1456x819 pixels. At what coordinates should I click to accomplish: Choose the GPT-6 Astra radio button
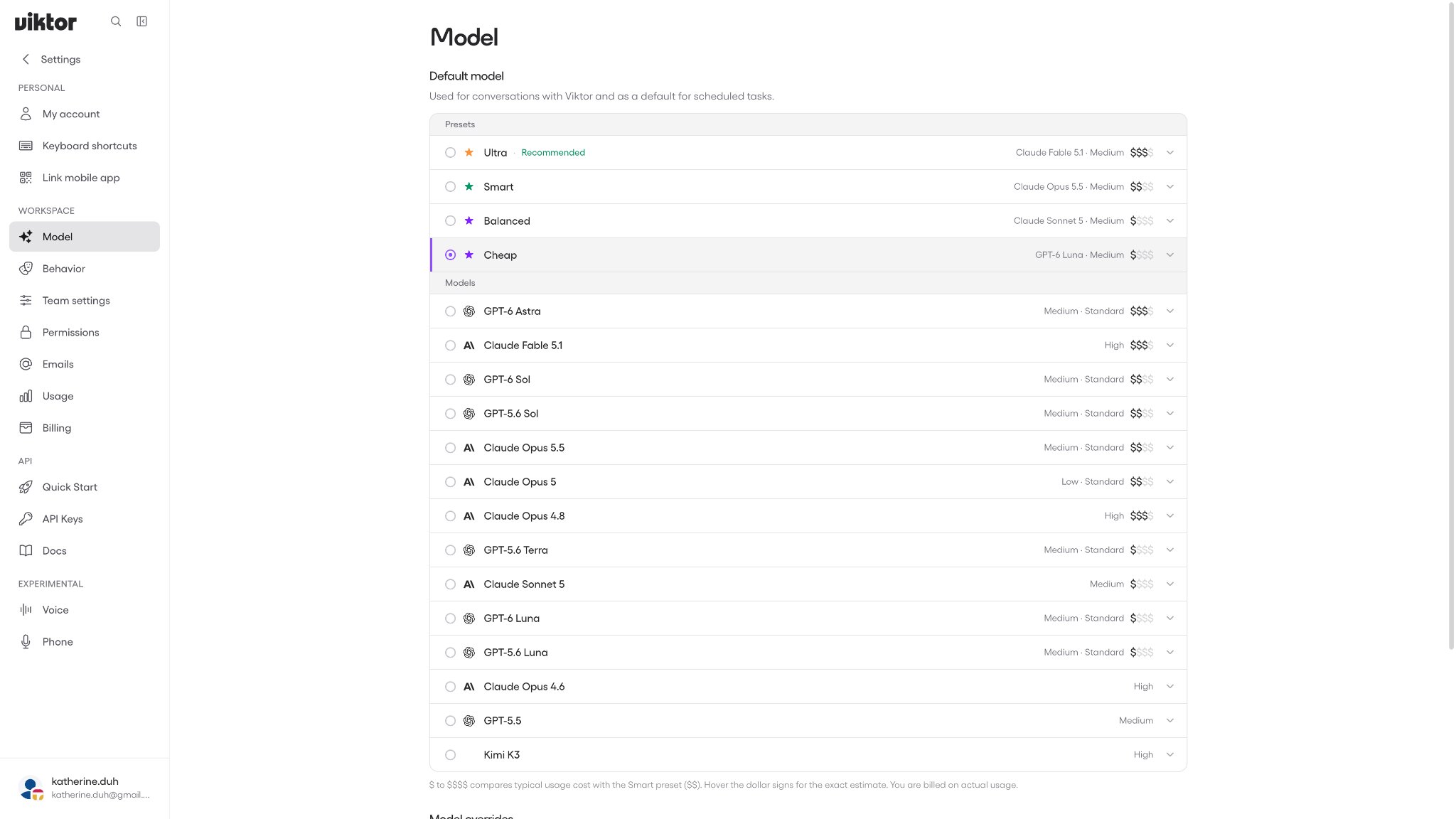coord(451,311)
